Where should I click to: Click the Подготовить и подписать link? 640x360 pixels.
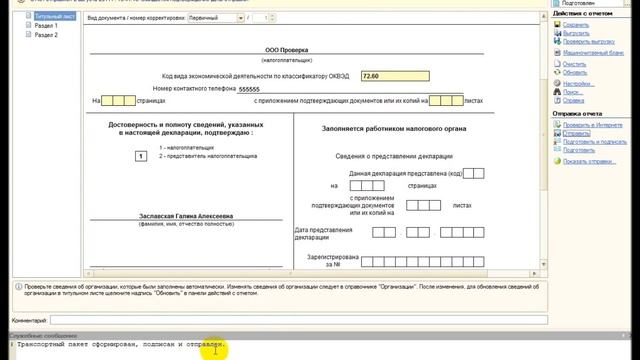(595, 142)
